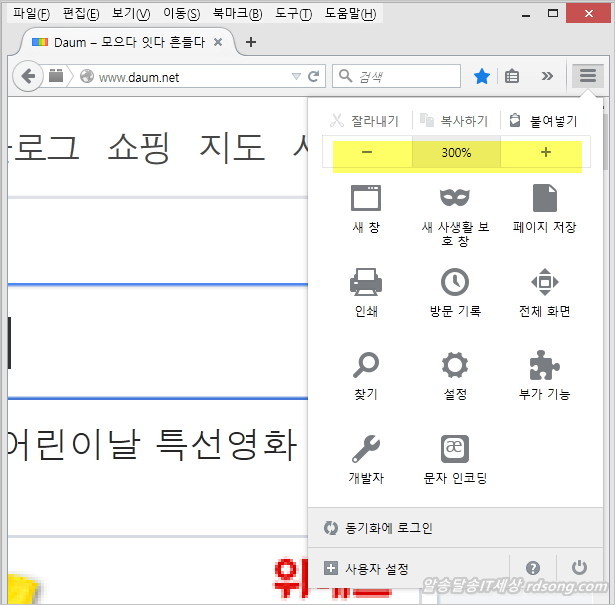The width and height of the screenshot is (615, 605).
Task: Open the 북마크(B) menu in menu bar
Action: [237, 14]
